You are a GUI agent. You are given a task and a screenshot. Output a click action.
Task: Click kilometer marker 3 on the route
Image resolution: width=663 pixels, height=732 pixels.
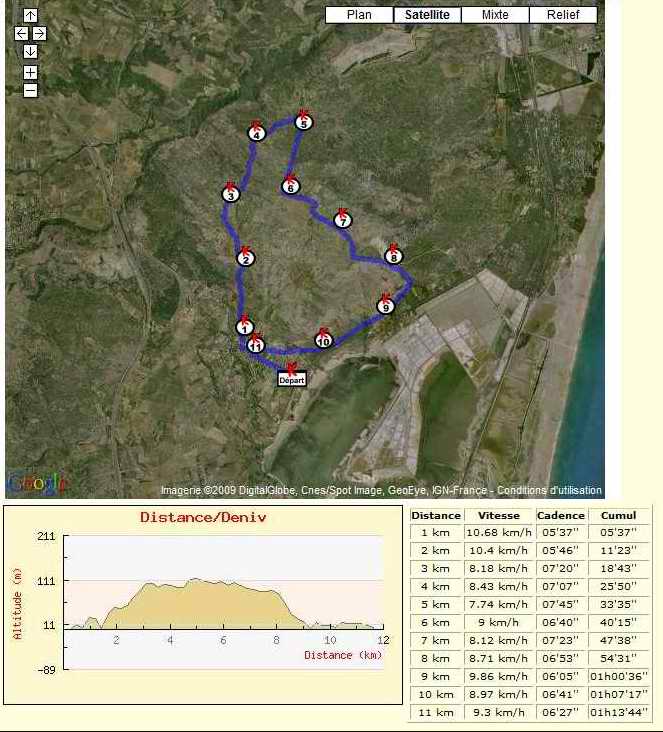(x=231, y=193)
